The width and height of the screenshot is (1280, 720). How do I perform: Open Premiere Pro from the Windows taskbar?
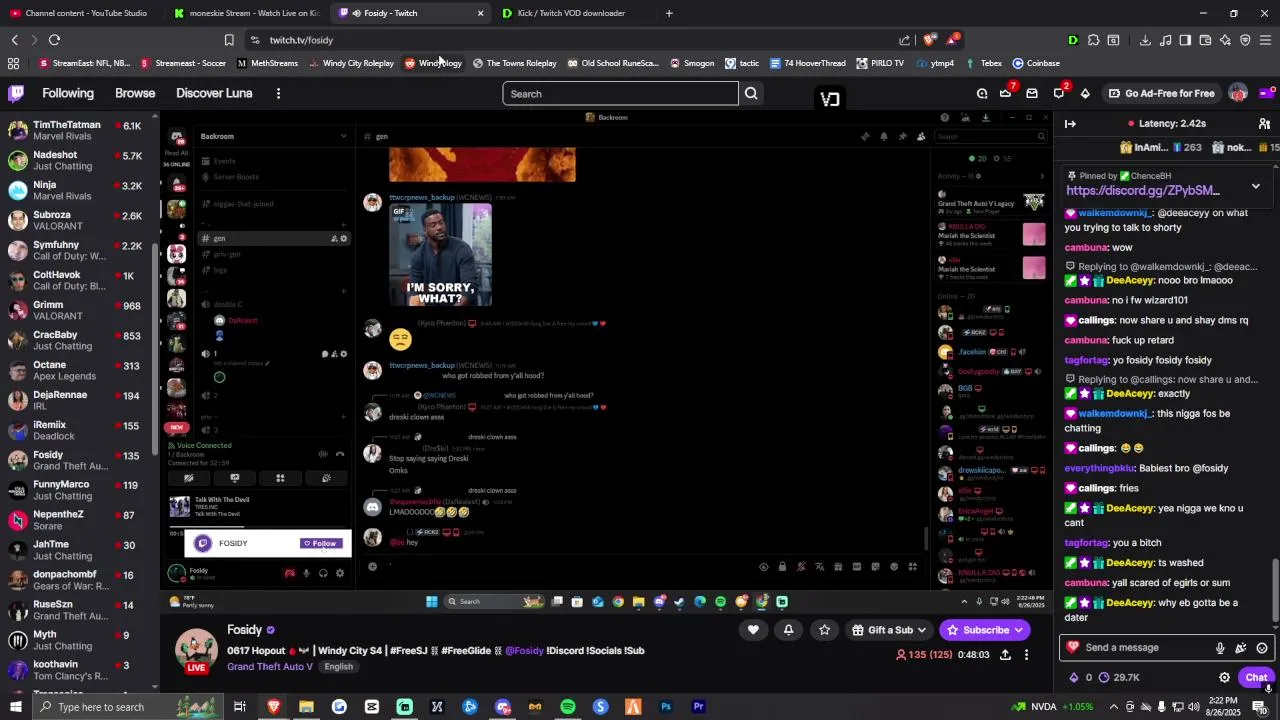699,707
